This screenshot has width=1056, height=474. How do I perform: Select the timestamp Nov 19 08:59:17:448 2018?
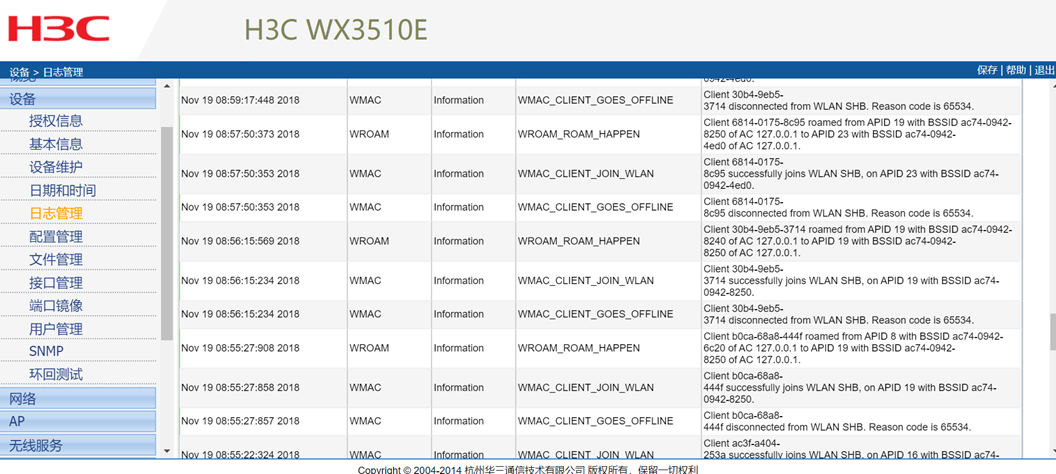pos(240,100)
